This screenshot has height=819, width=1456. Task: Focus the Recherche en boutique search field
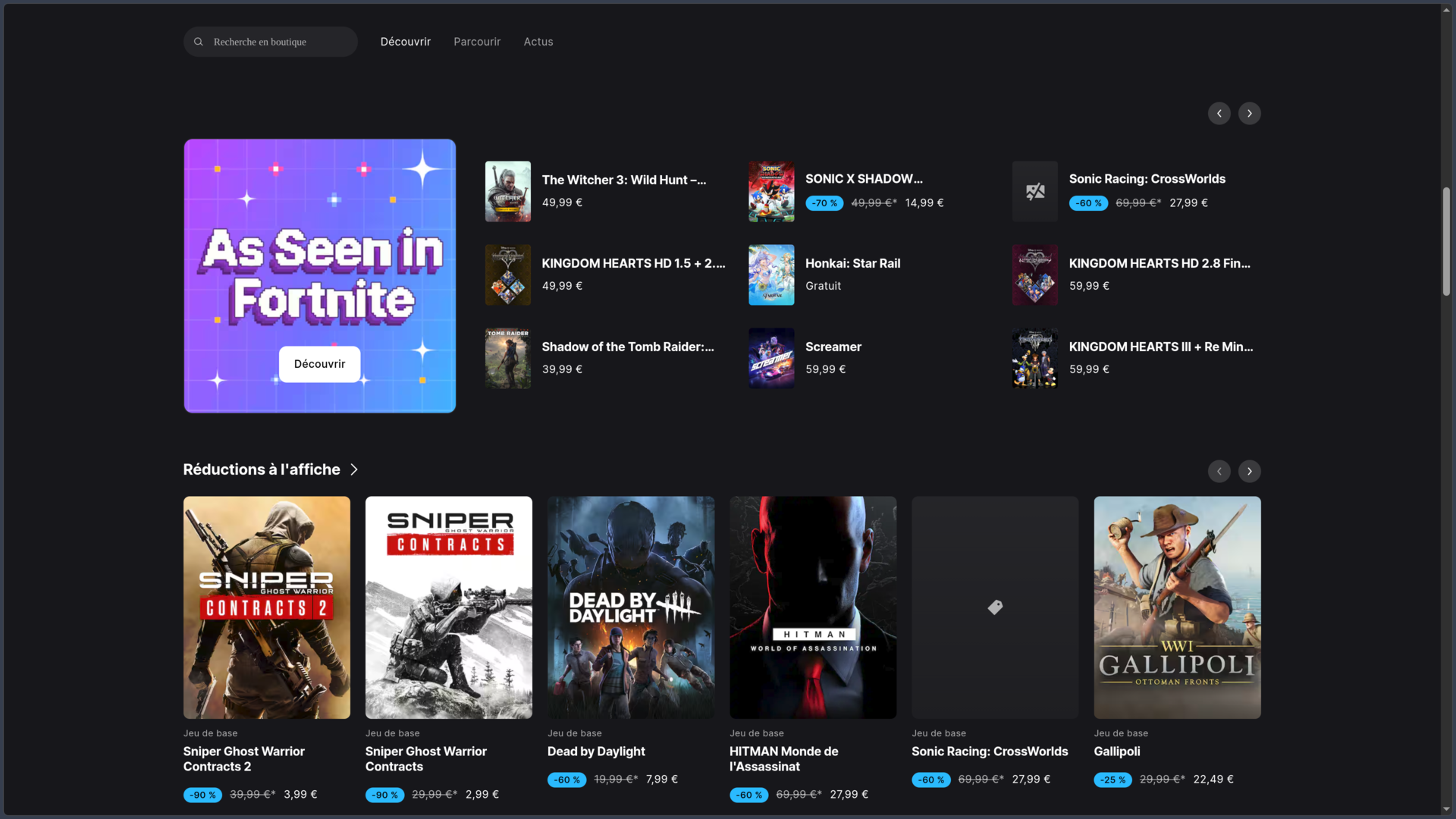[x=271, y=42]
